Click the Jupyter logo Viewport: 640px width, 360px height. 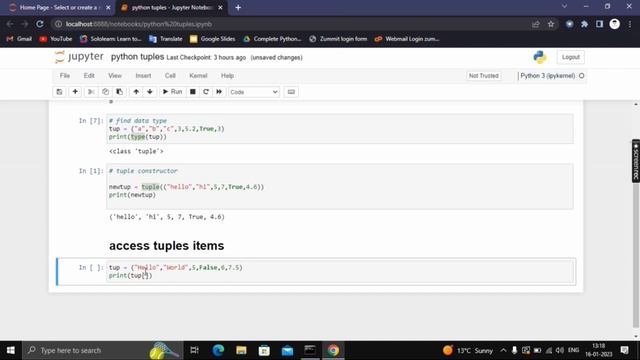click(x=79, y=57)
